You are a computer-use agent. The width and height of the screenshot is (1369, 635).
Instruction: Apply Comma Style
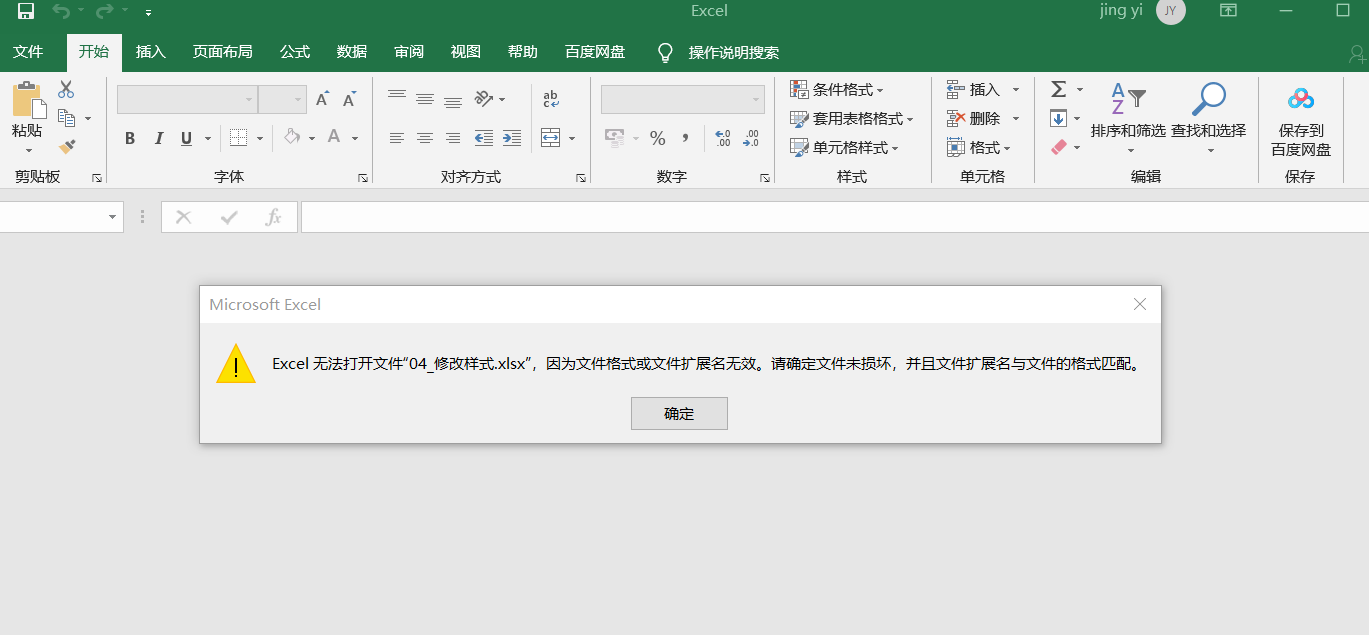pos(685,138)
